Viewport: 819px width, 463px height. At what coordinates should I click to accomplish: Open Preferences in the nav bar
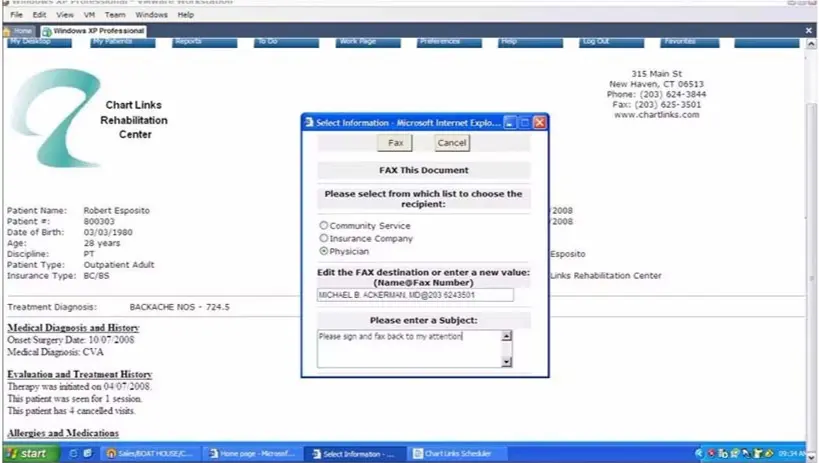(449, 42)
